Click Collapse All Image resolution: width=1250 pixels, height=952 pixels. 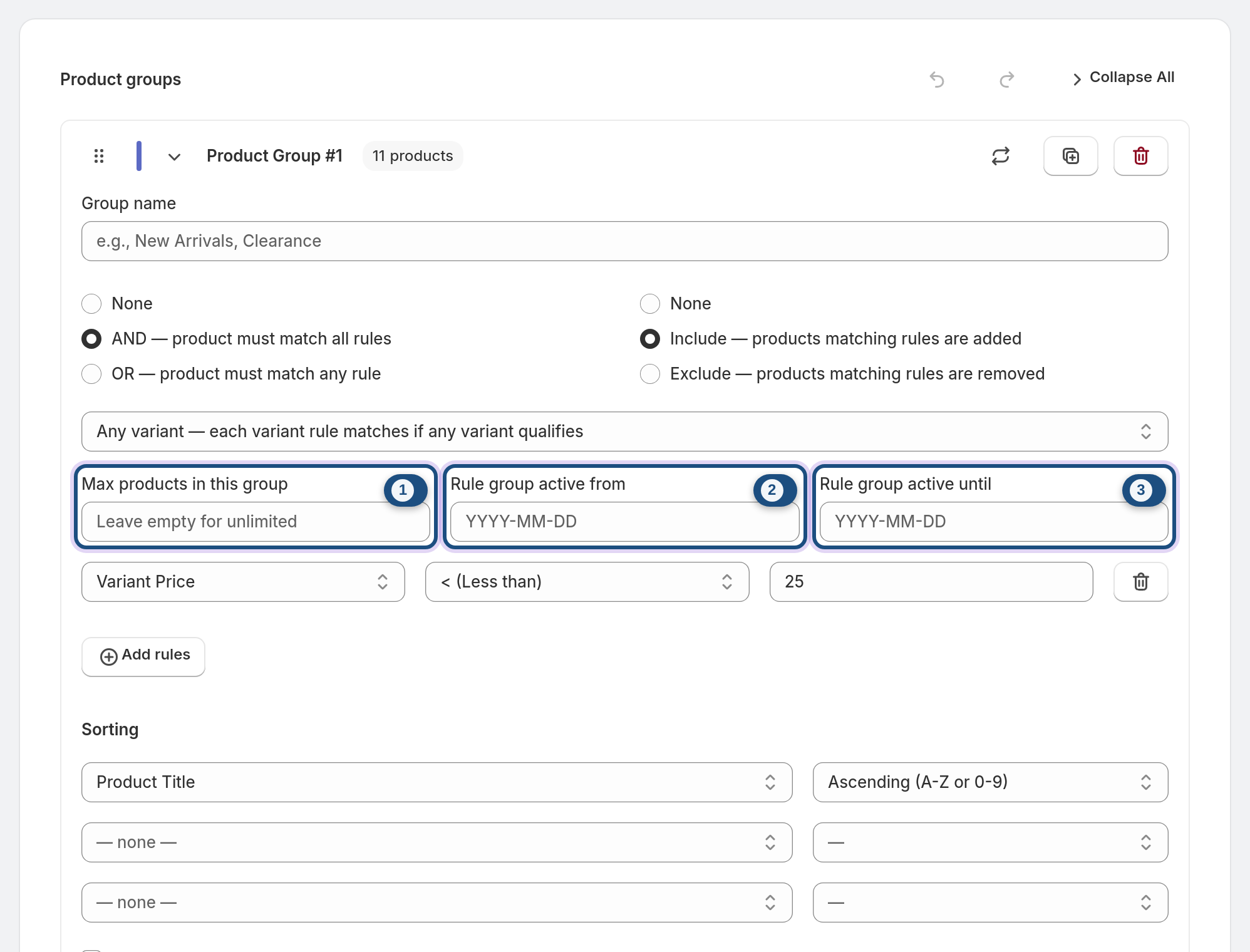(1123, 78)
